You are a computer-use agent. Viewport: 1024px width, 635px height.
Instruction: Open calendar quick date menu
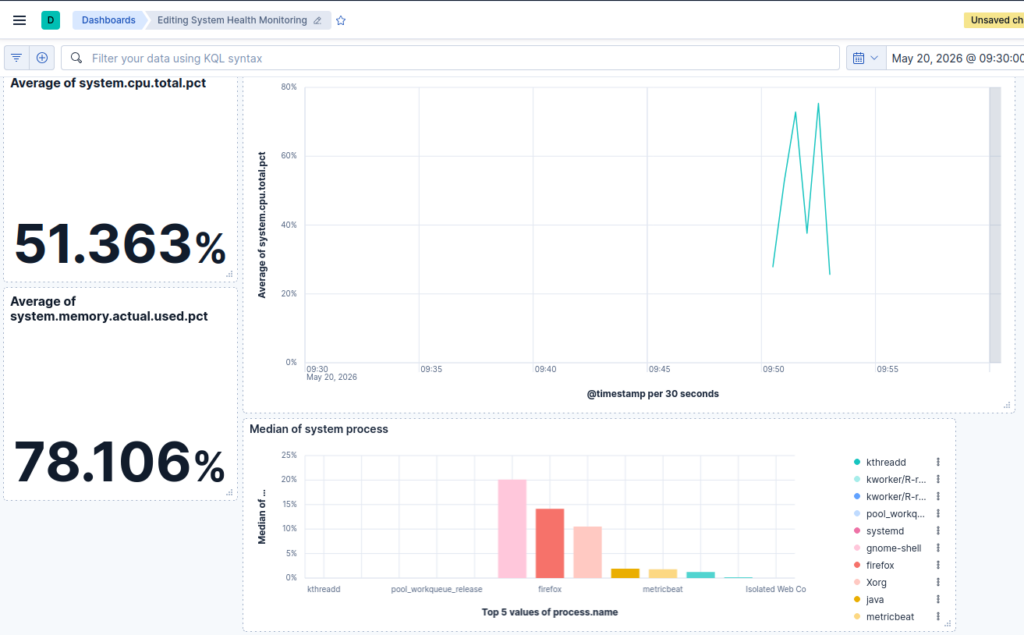click(x=866, y=58)
